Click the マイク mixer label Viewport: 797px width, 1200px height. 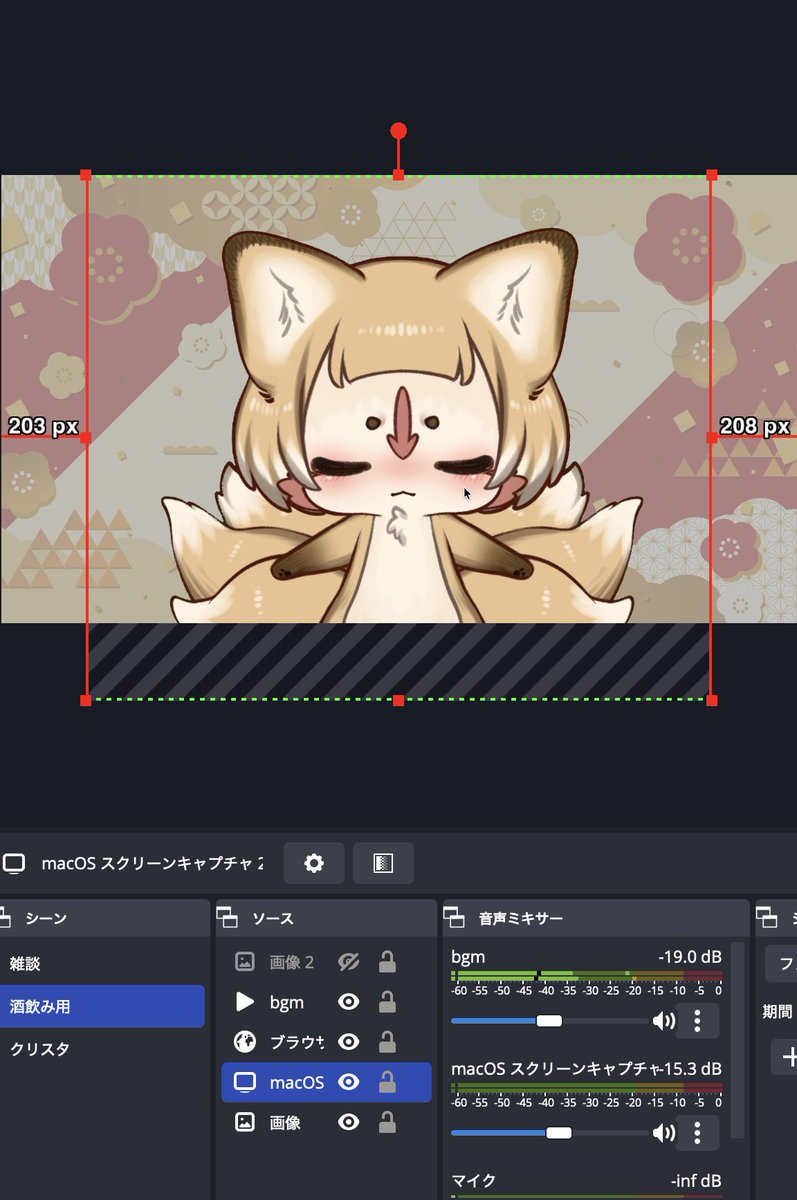pos(473,1180)
